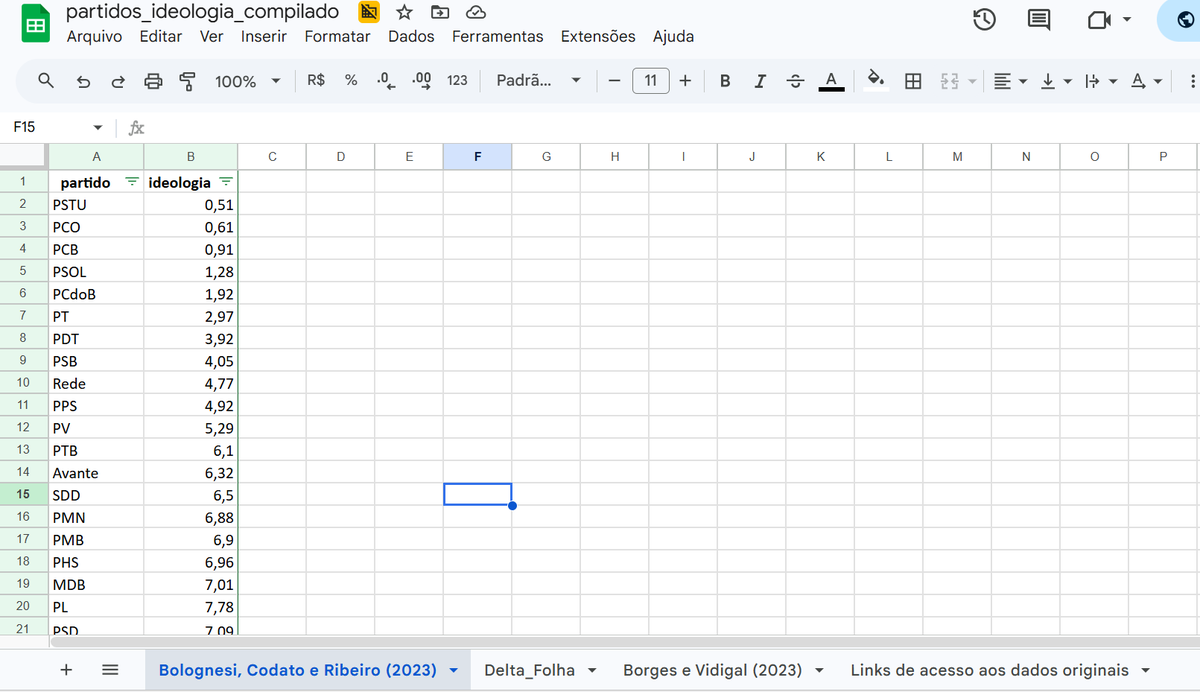Screen dimensions: 1200x692
Task: Open the horizontal align dropdown
Action: [x=1012, y=81]
